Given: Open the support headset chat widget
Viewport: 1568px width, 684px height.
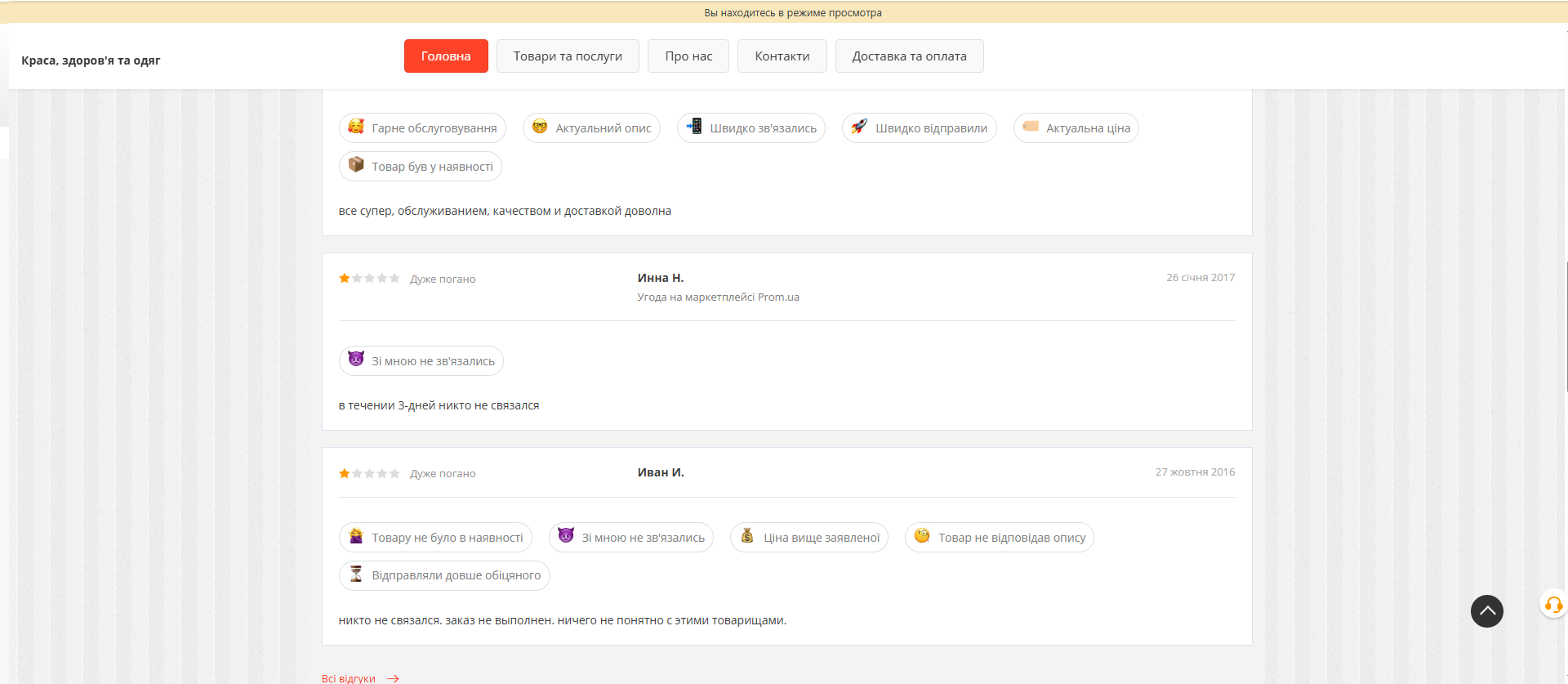Looking at the screenshot, I should 1552,605.
